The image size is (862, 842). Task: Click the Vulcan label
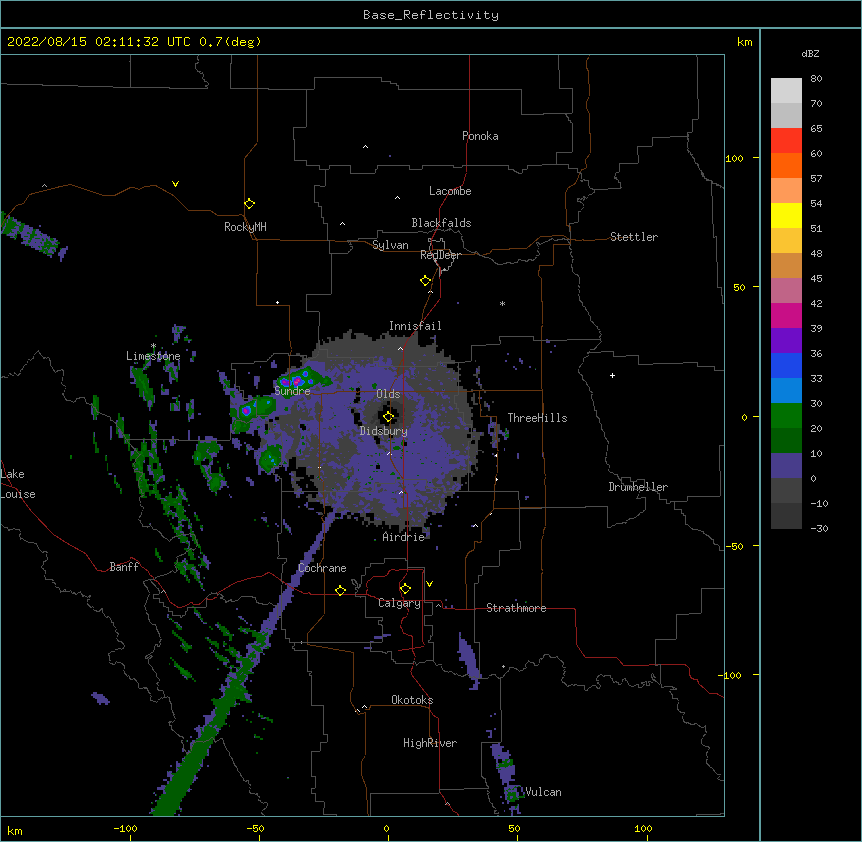point(543,792)
